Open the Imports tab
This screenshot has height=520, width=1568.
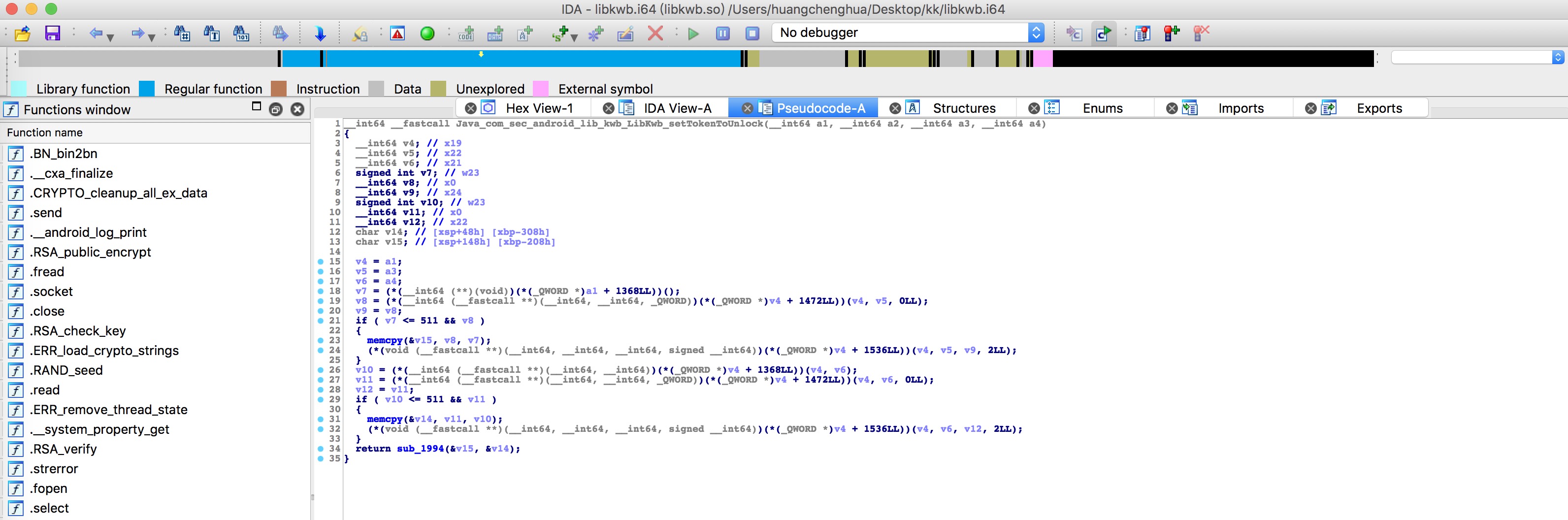pyautogui.click(x=1241, y=108)
